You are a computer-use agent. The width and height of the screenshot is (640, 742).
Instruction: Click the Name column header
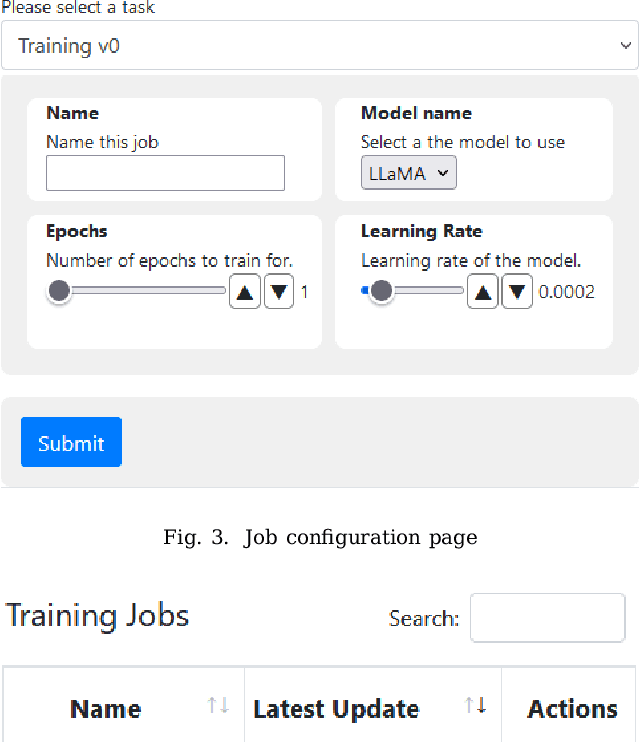105,709
